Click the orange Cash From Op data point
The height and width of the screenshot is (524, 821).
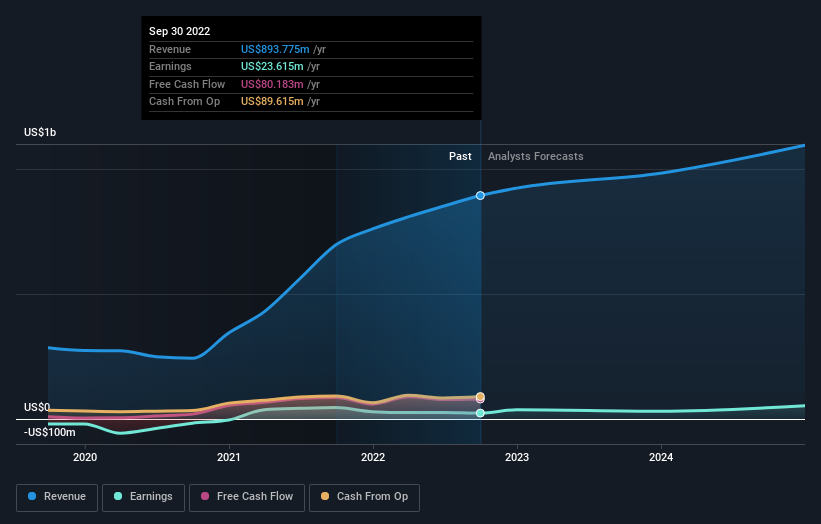pos(480,396)
